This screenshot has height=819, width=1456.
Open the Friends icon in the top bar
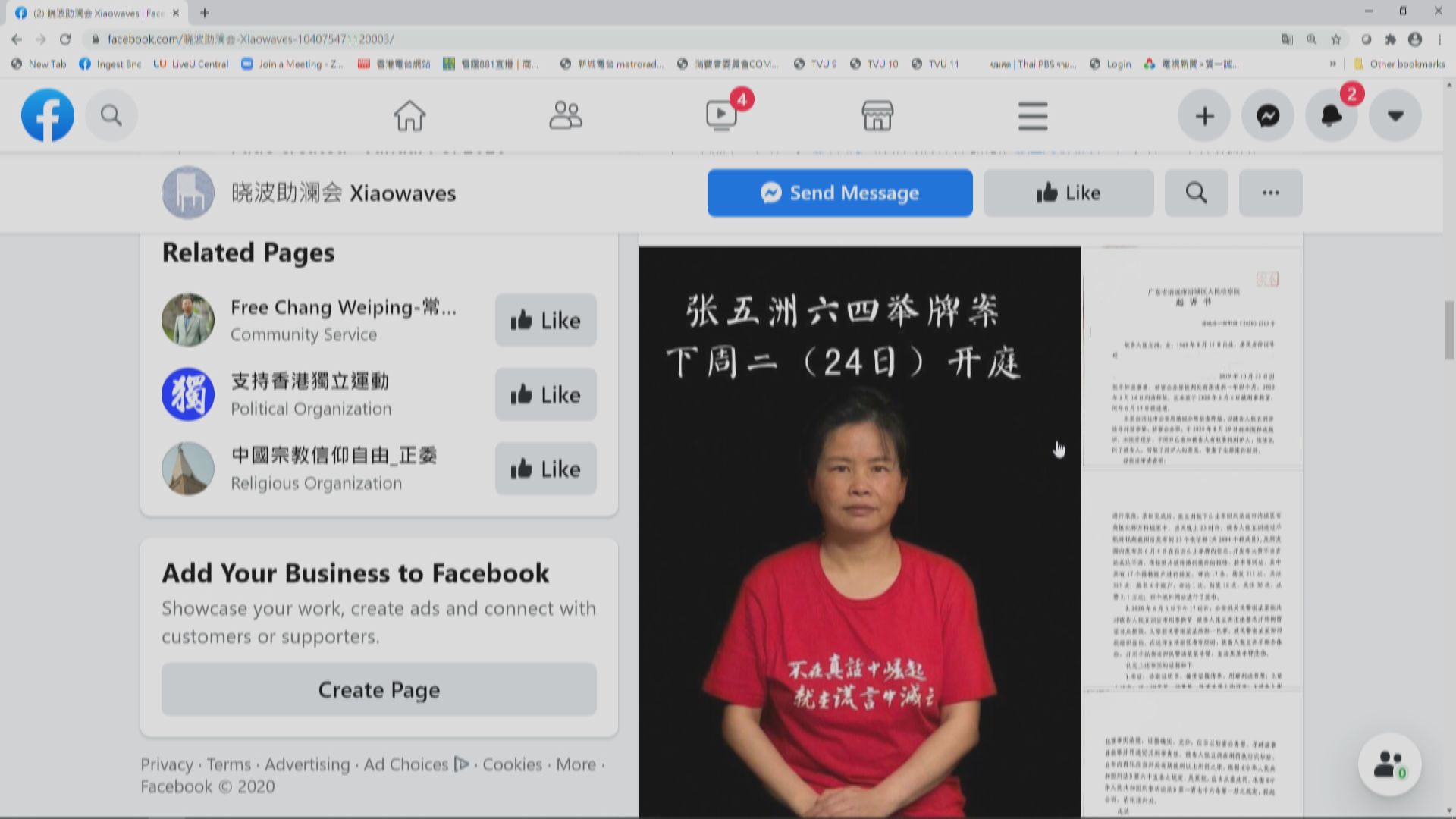click(565, 116)
